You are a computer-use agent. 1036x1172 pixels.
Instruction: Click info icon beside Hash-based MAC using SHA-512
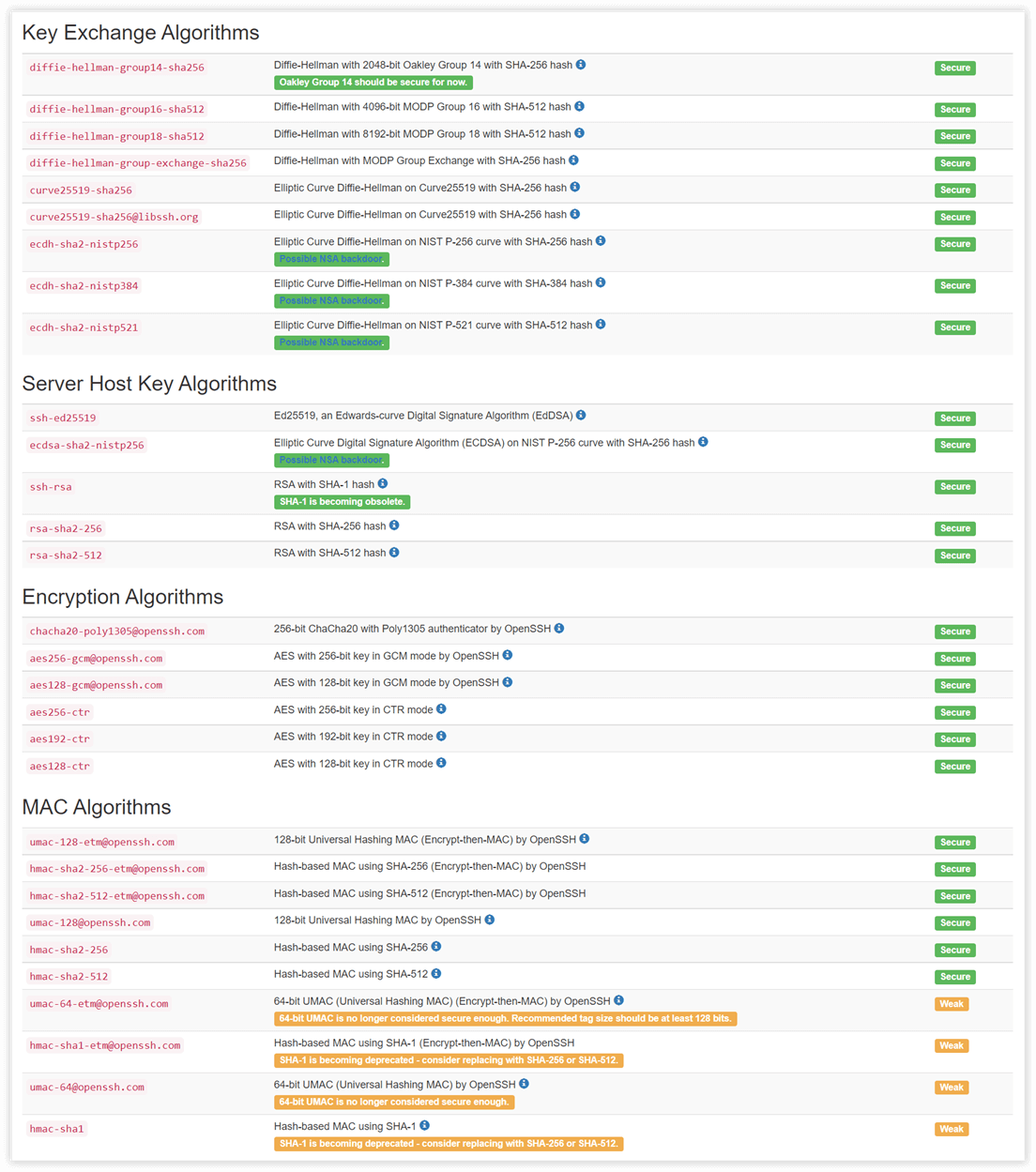(436, 974)
